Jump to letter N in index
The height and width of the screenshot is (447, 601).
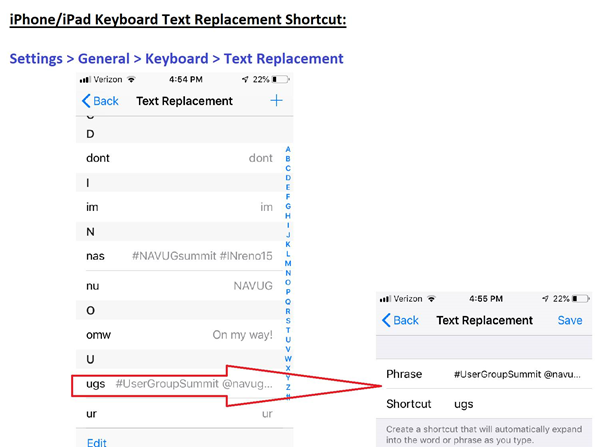[288, 273]
